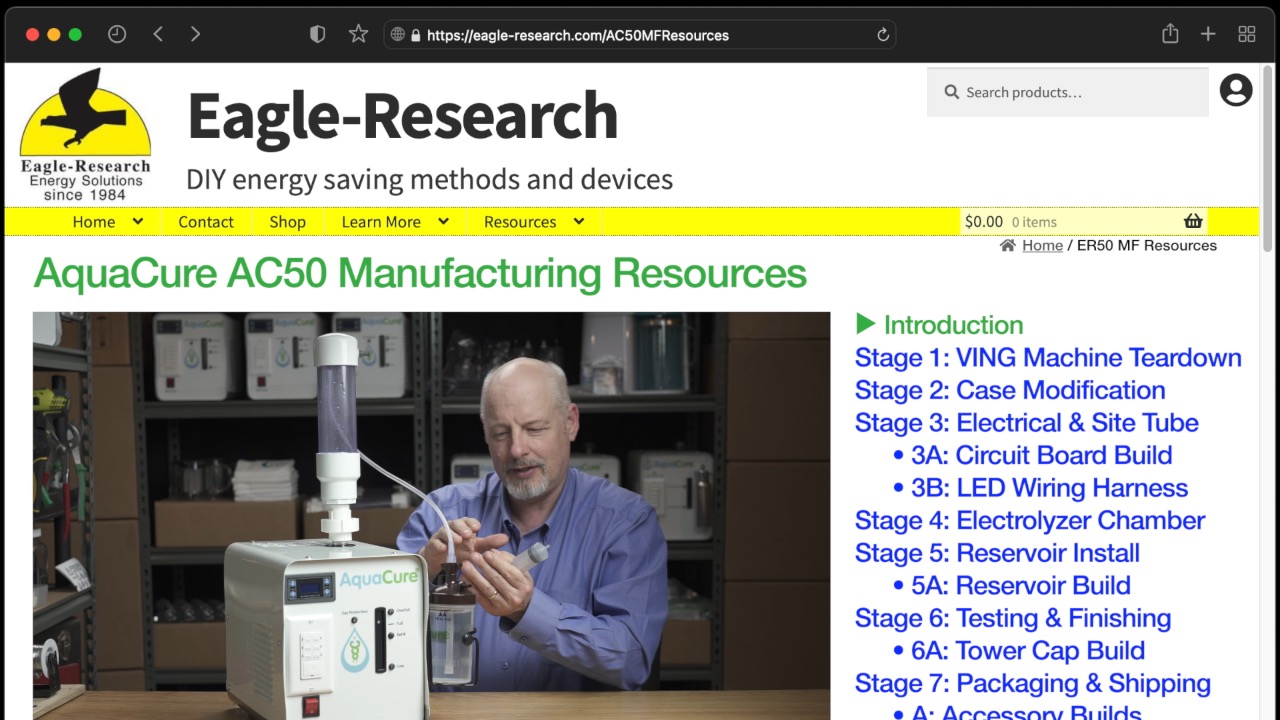Open the user account icon
This screenshot has width=1280, height=720.
1236,90
